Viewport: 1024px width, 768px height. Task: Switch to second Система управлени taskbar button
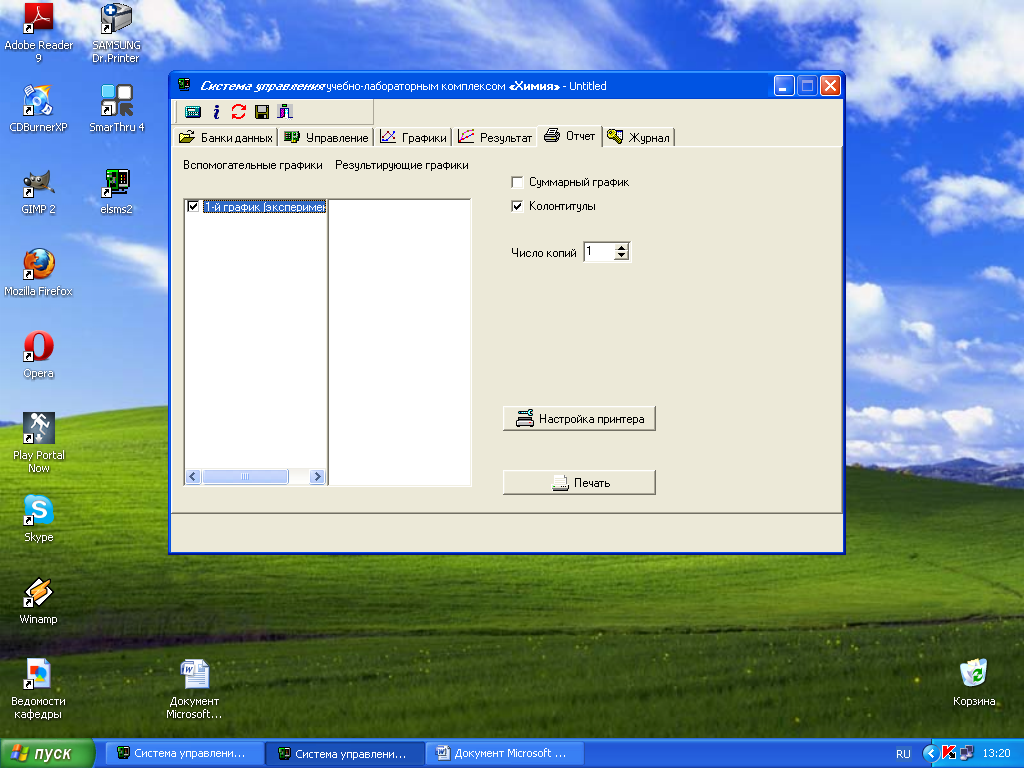tap(345, 753)
